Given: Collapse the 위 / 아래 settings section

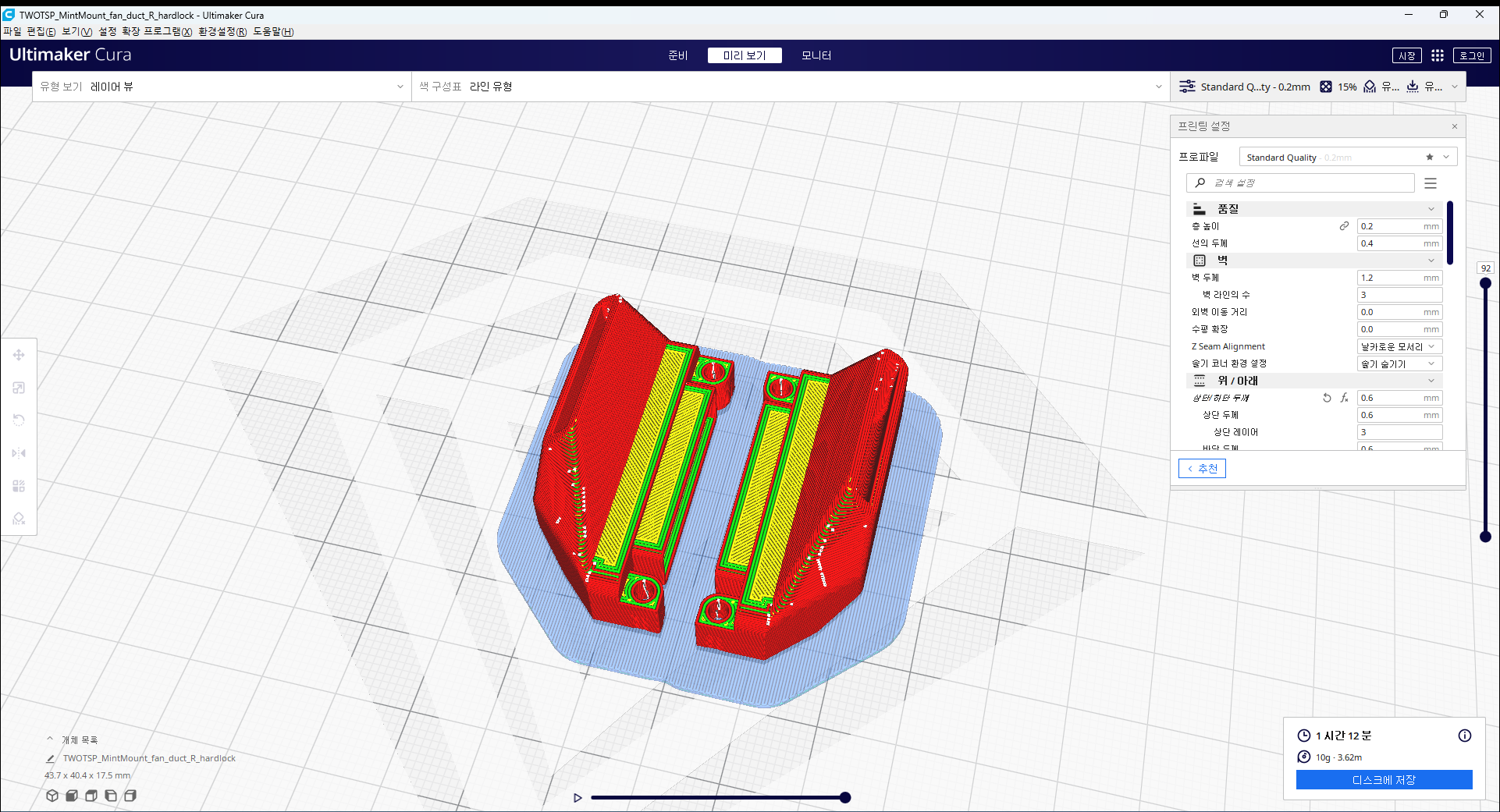Looking at the screenshot, I should coord(1431,381).
